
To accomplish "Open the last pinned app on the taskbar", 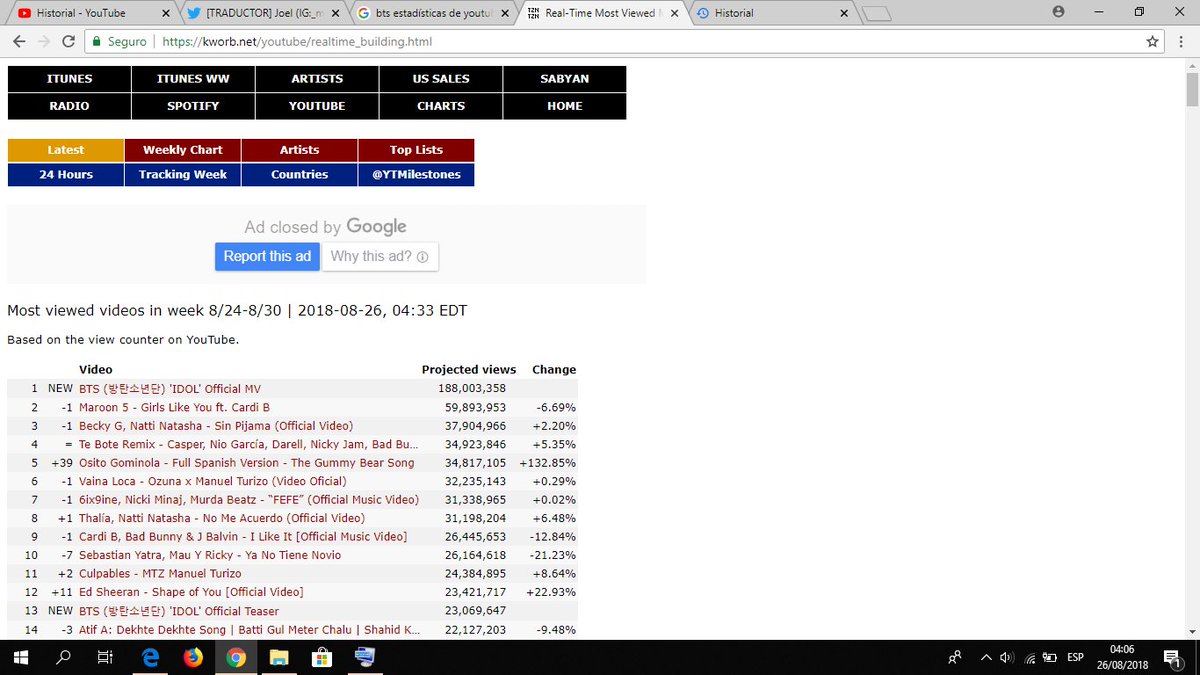I will [x=365, y=657].
